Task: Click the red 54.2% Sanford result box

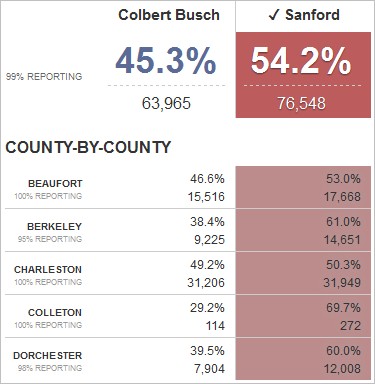Action: point(303,75)
